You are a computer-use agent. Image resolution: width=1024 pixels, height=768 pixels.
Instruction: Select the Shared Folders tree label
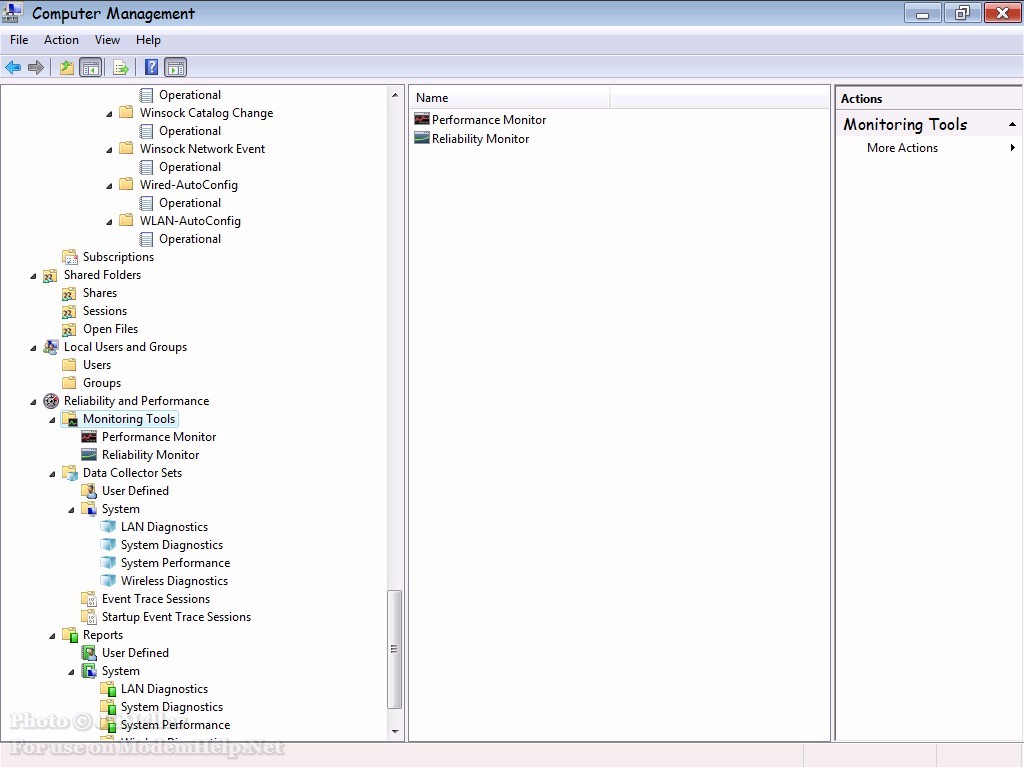click(x=102, y=275)
